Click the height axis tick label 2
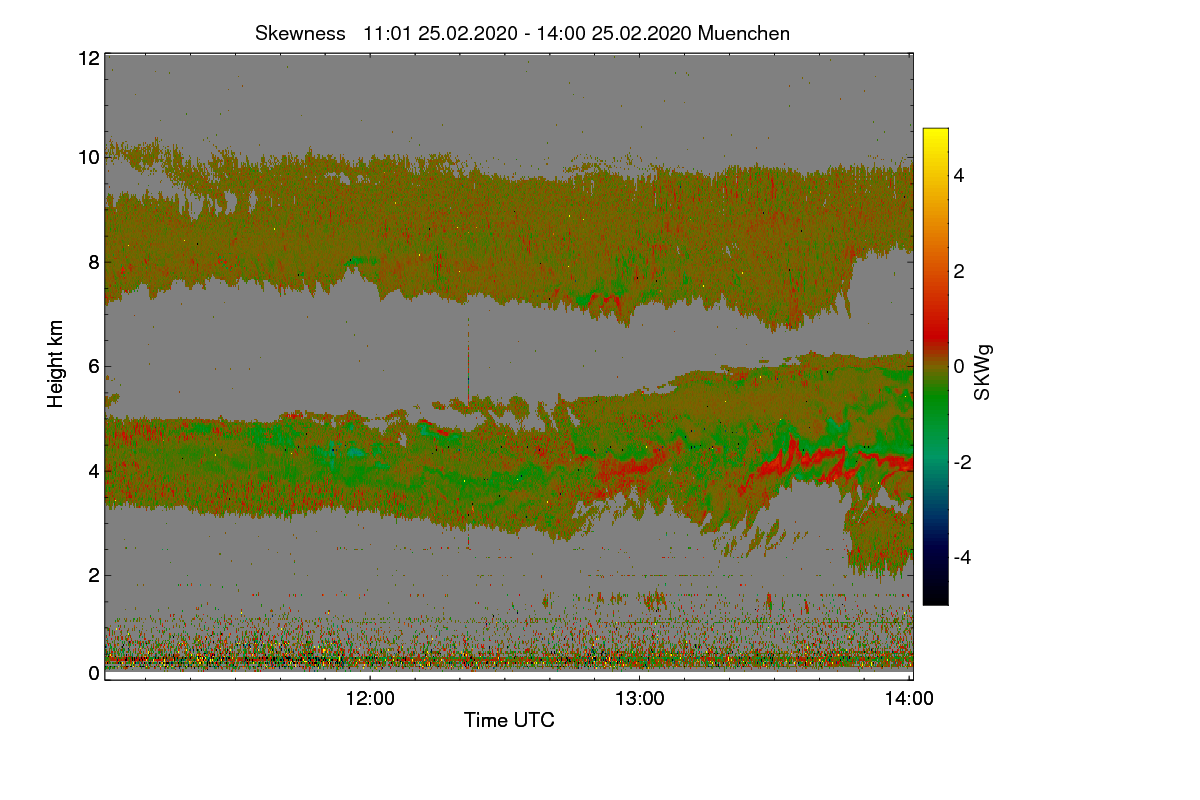The height and width of the screenshot is (800, 1200). (93, 574)
